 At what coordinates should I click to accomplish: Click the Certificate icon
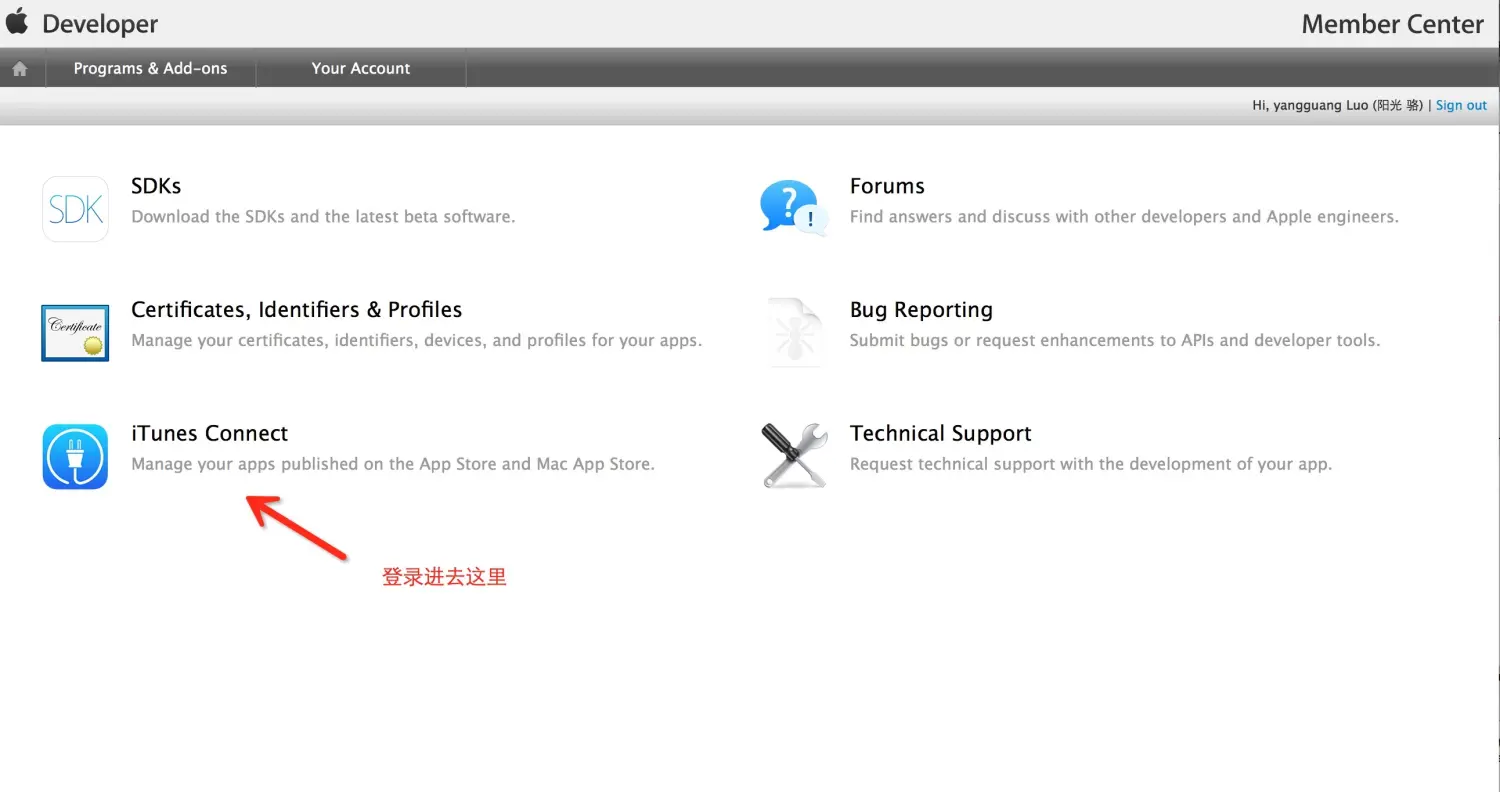coord(75,333)
